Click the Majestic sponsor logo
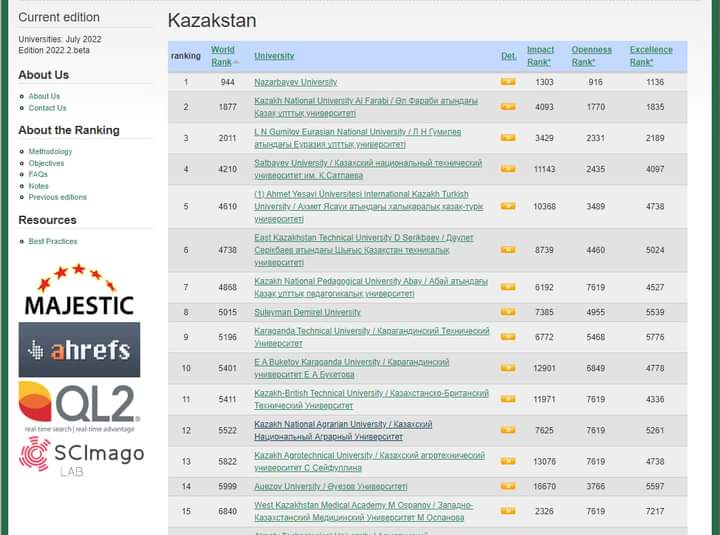This screenshot has width=720, height=535. [x=79, y=290]
